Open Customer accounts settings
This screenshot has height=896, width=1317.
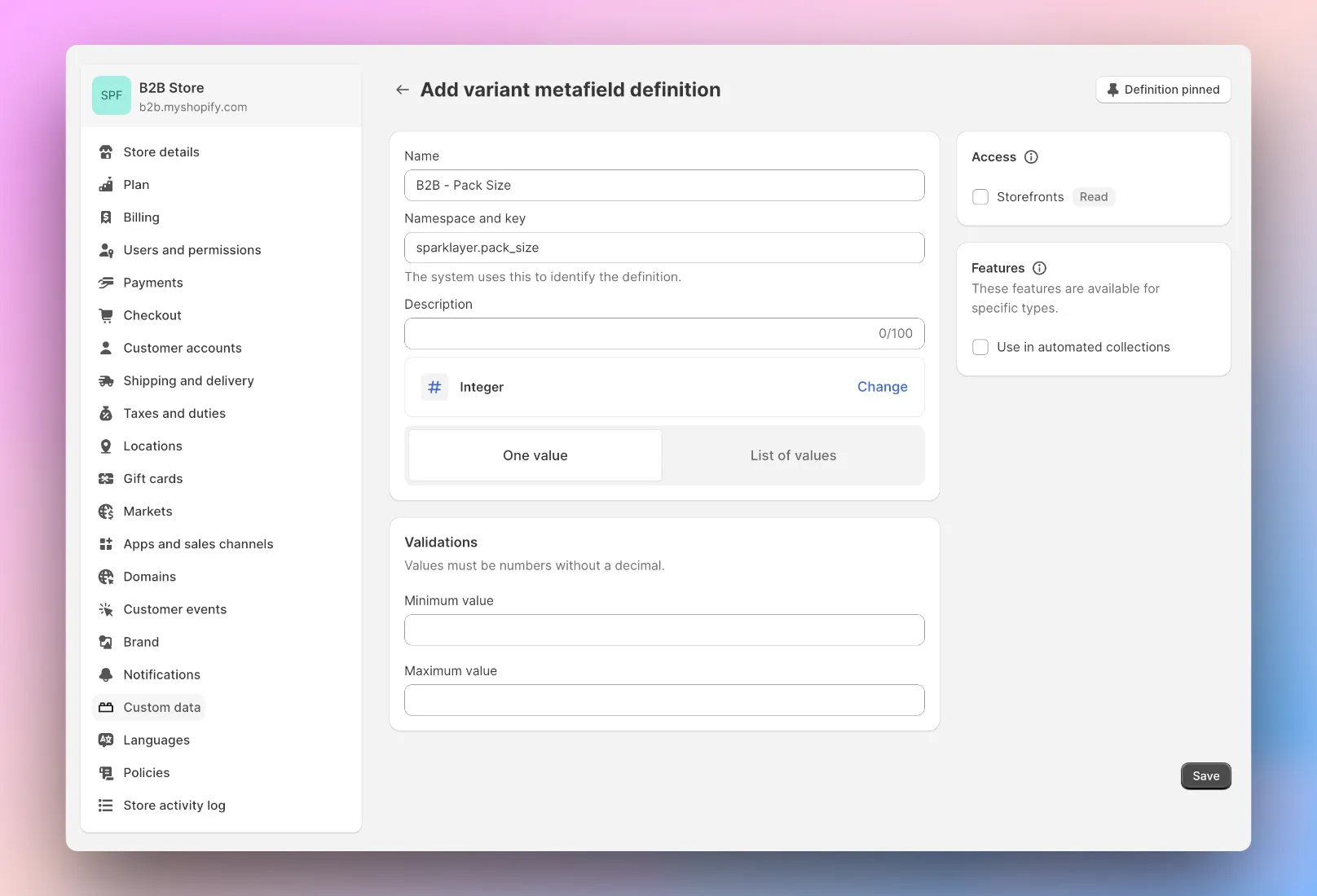click(183, 348)
